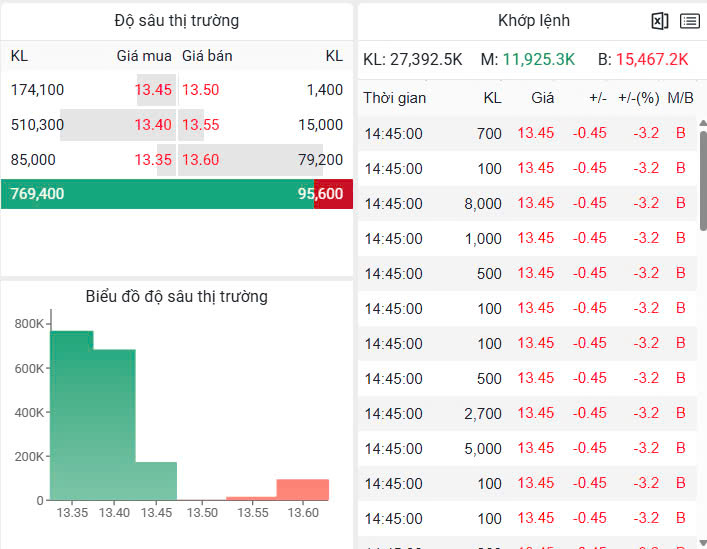Click the Giá mua column header
This screenshot has width=707, height=549.
click(x=144, y=56)
